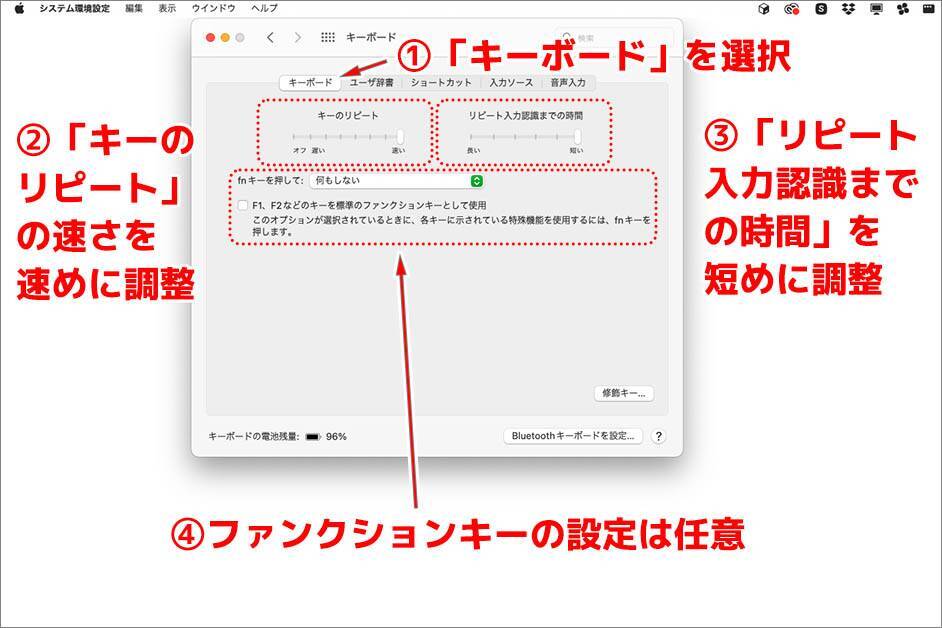Click the キーのリピート slider
The width and height of the screenshot is (942, 628).
(x=347, y=137)
